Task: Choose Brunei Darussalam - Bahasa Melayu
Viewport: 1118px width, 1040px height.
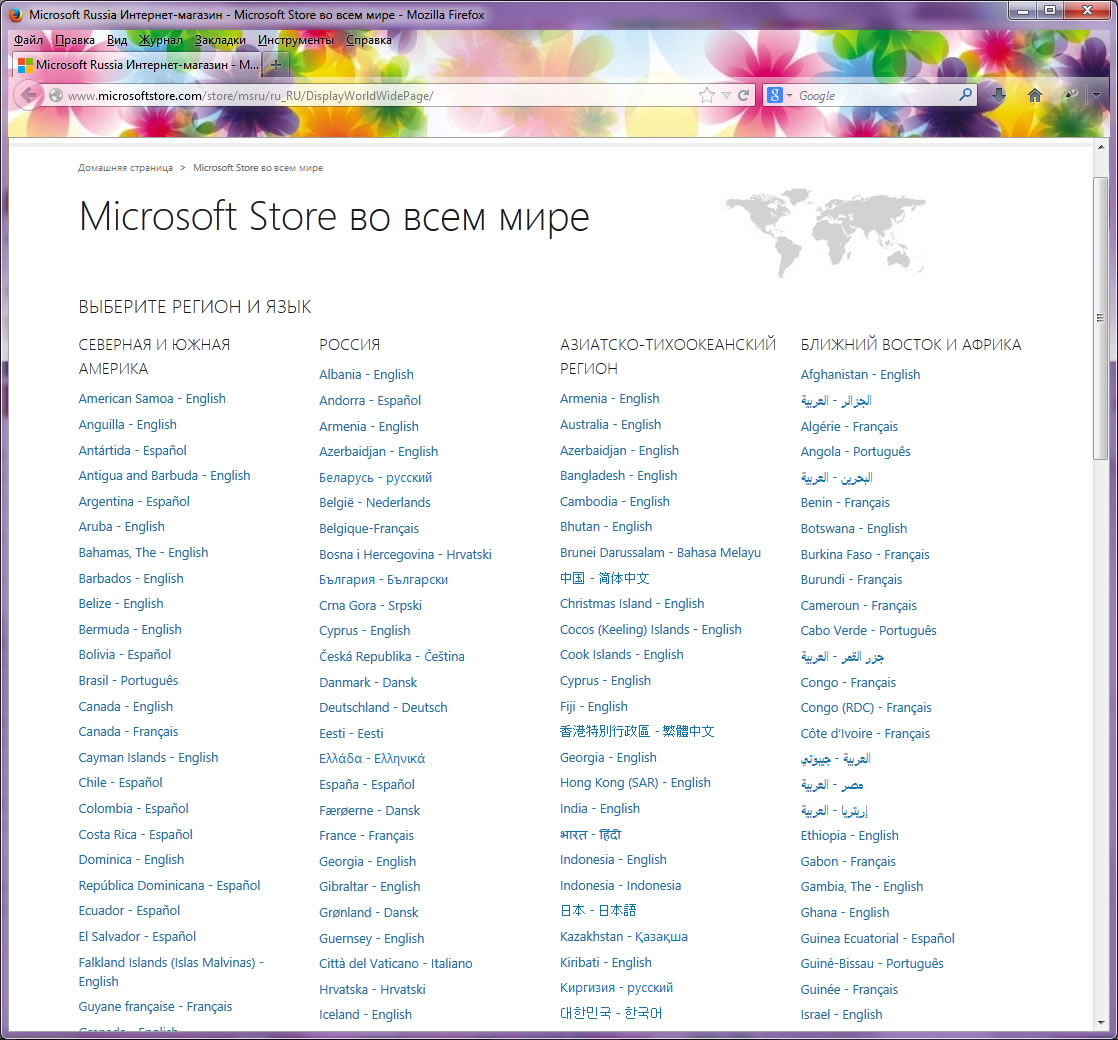Action: pyautogui.click(x=660, y=553)
